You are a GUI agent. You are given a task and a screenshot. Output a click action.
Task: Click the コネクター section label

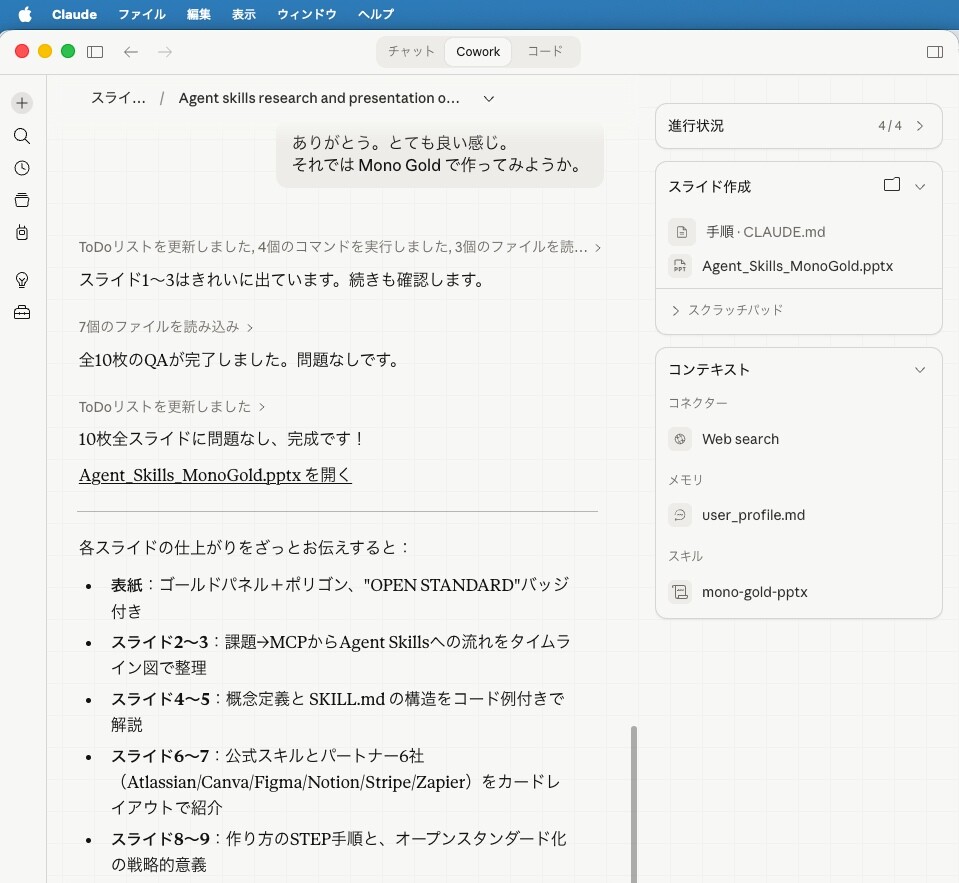click(x=698, y=403)
